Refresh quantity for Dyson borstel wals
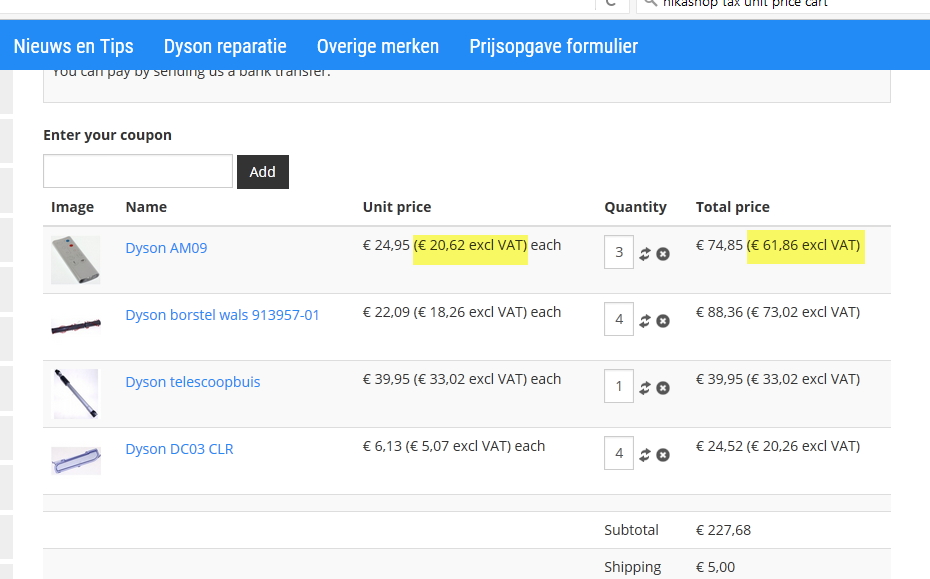The image size is (930, 579). tap(645, 321)
